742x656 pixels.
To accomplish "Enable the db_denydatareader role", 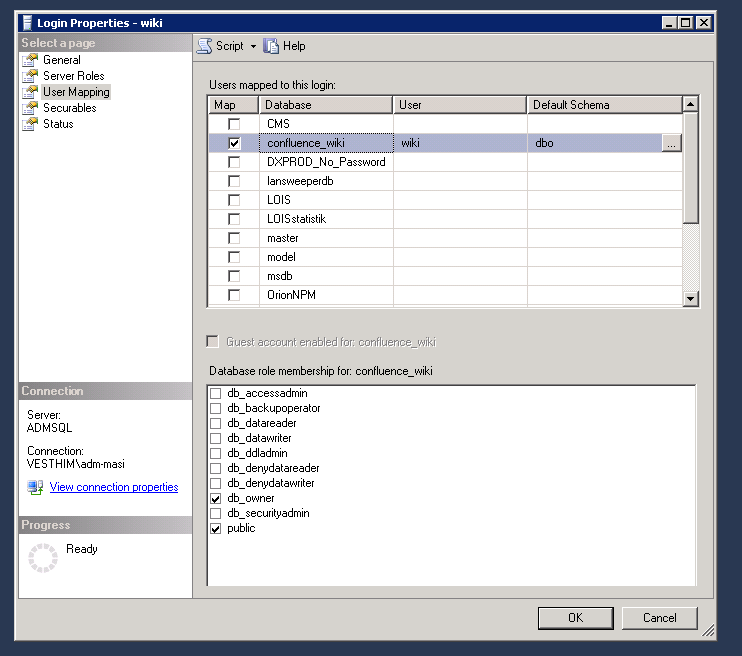I will [x=215, y=469].
